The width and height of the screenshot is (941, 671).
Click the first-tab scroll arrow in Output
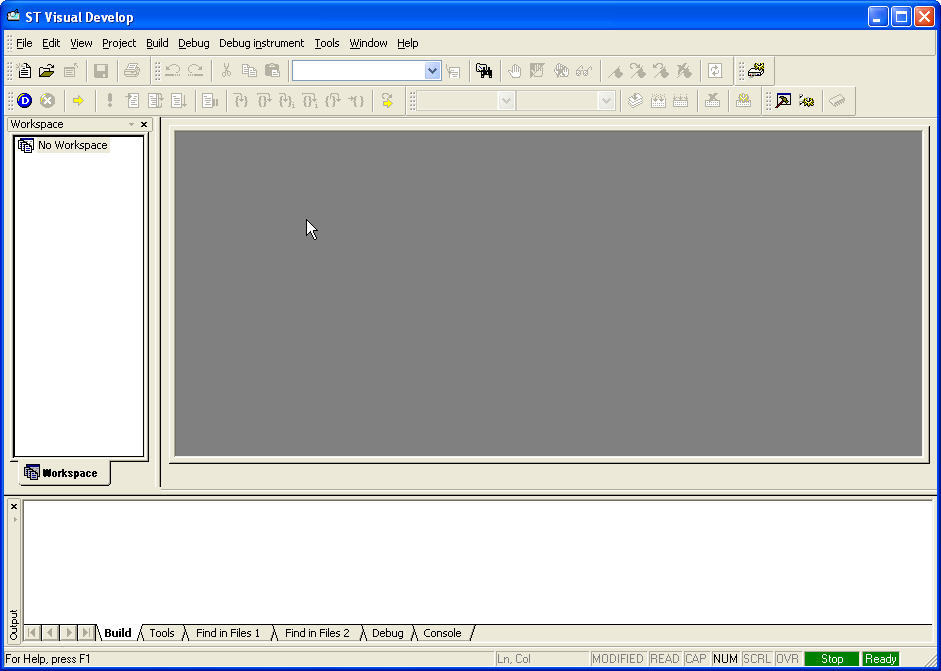click(32, 633)
